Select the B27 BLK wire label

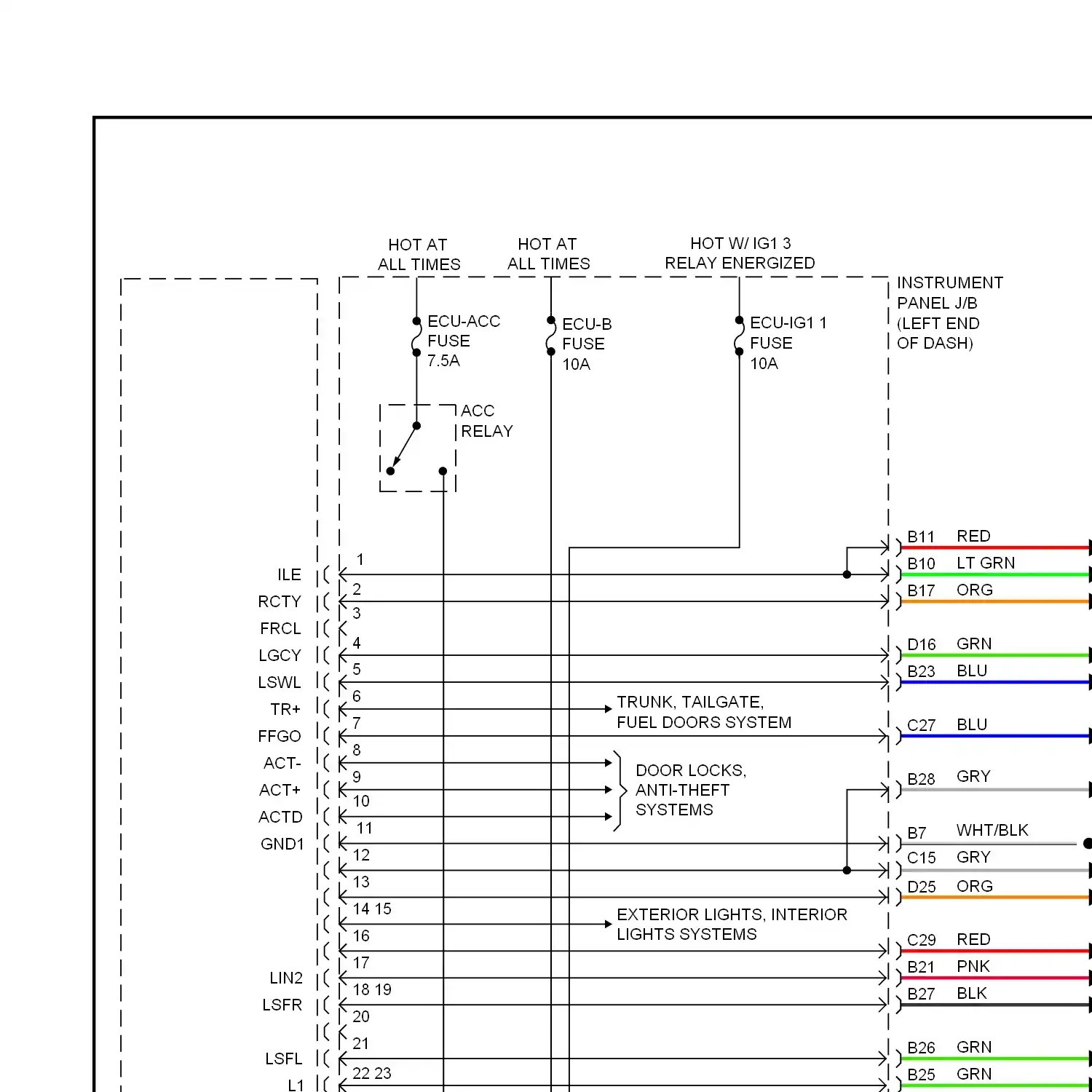click(947, 994)
